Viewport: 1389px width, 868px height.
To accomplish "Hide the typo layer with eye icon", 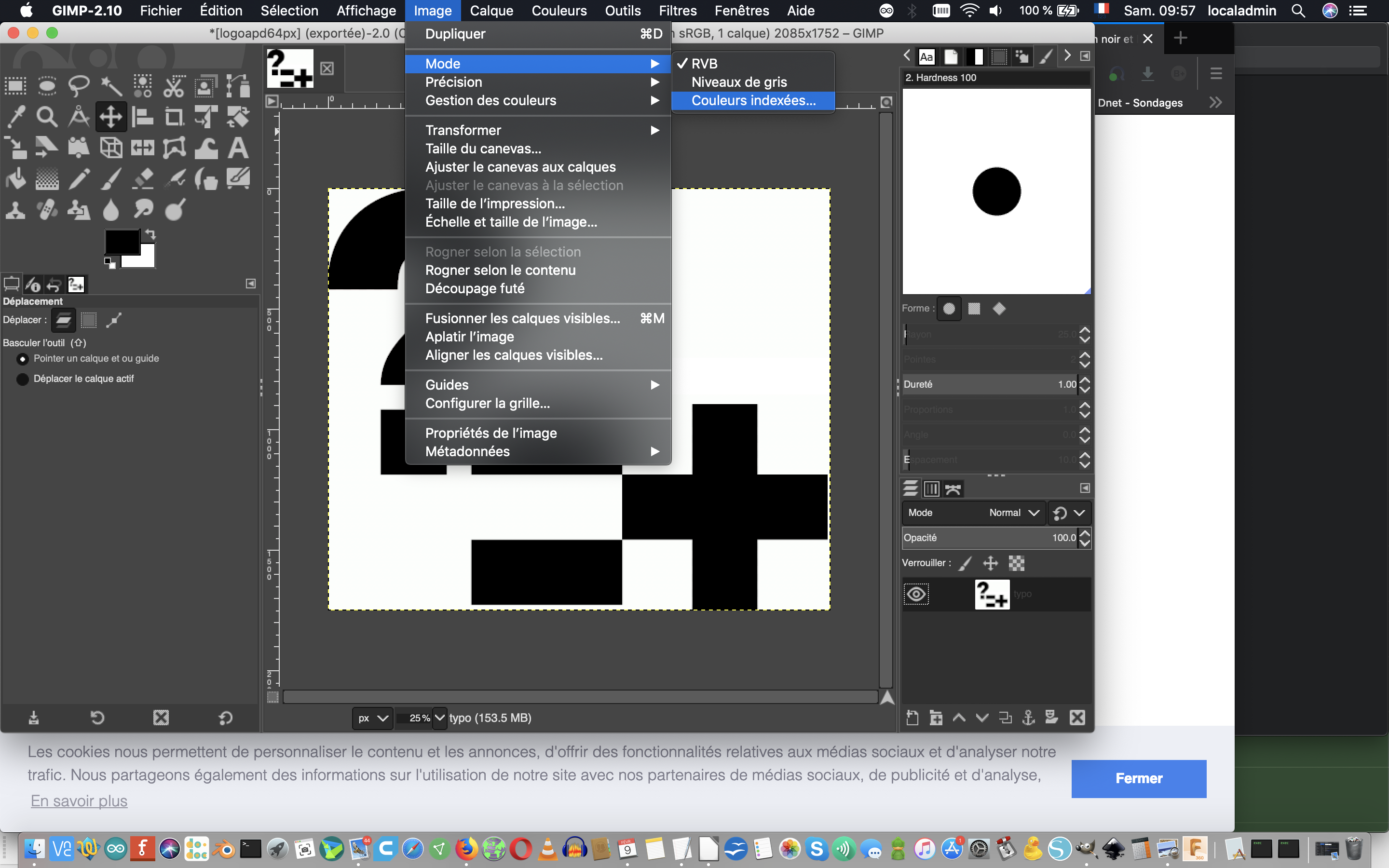I will pyautogui.click(x=916, y=594).
